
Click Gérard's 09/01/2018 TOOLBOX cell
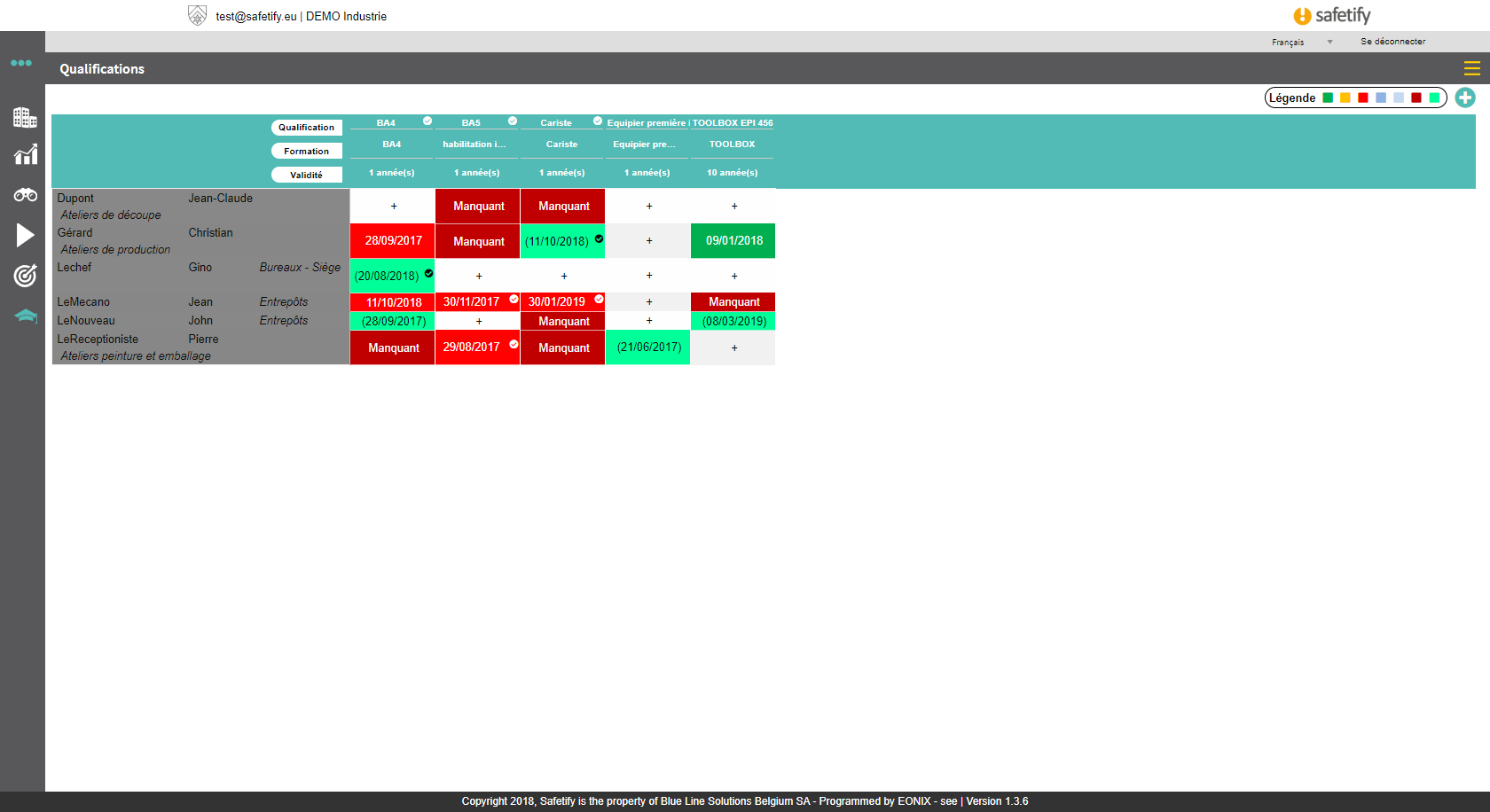click(x=733, y=241)
